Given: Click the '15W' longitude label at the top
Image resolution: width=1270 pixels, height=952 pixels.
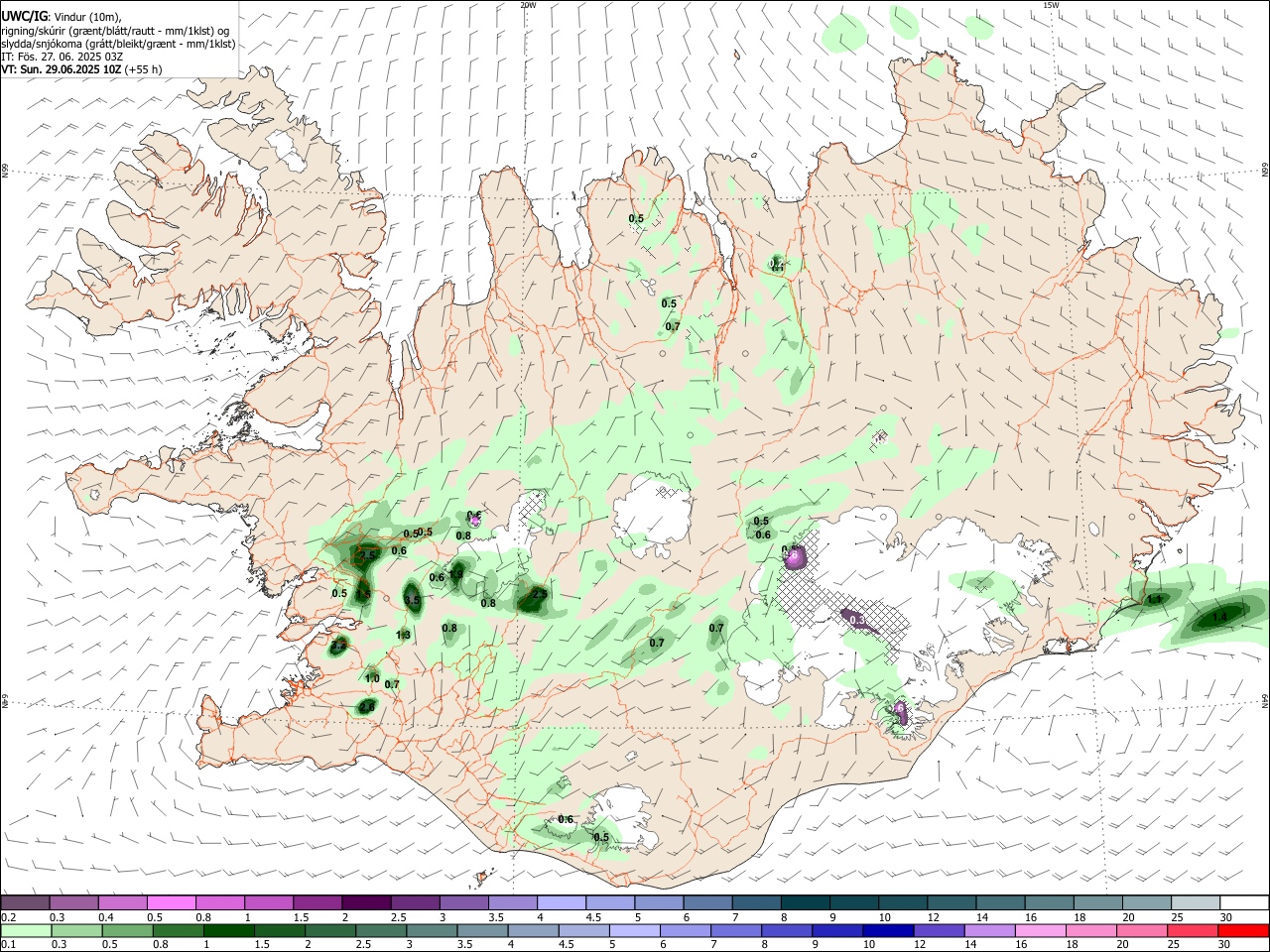Looking at the screenshot, I should [x=1051, y=5].
